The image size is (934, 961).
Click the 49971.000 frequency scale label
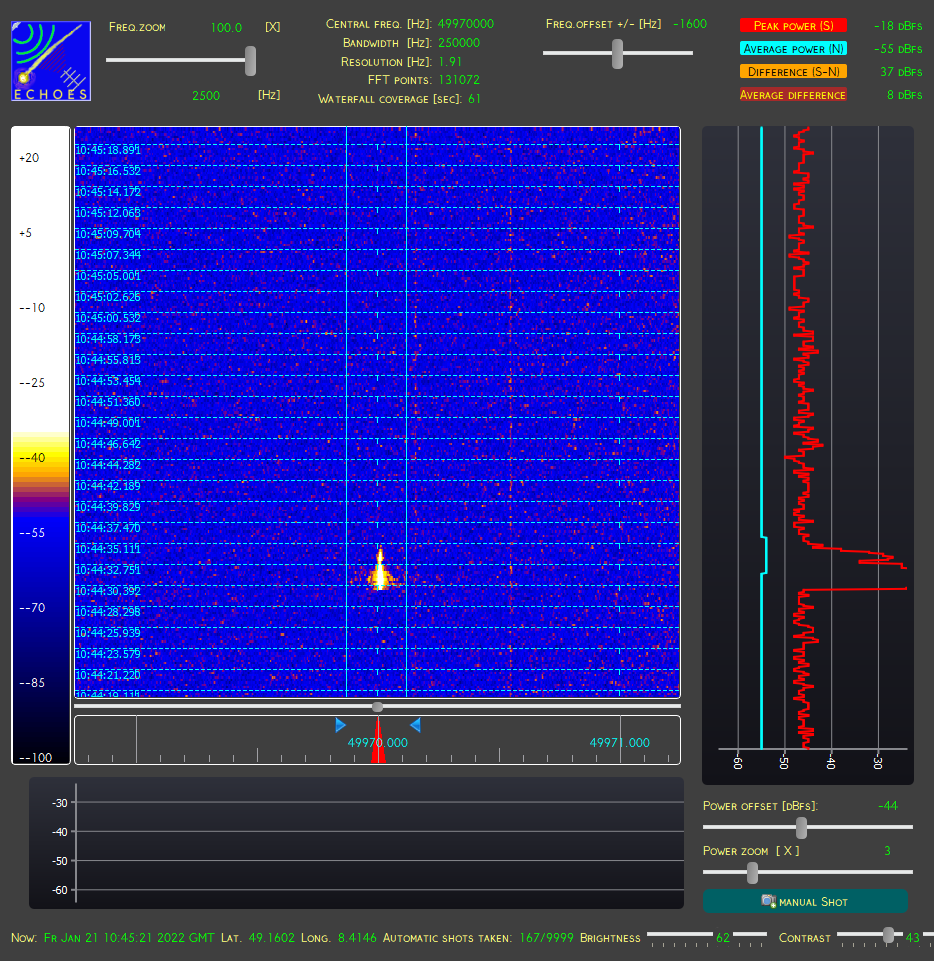(x=620, y=743)
